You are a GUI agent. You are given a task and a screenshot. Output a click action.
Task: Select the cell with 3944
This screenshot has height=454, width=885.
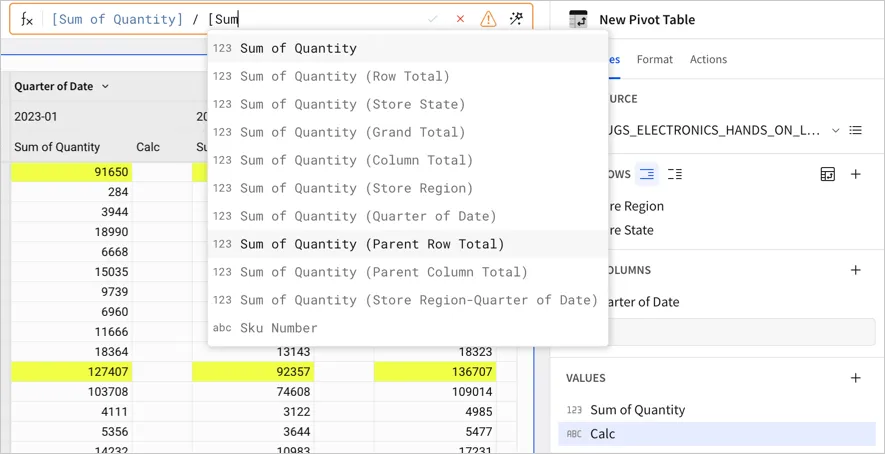tap(72, 212)
